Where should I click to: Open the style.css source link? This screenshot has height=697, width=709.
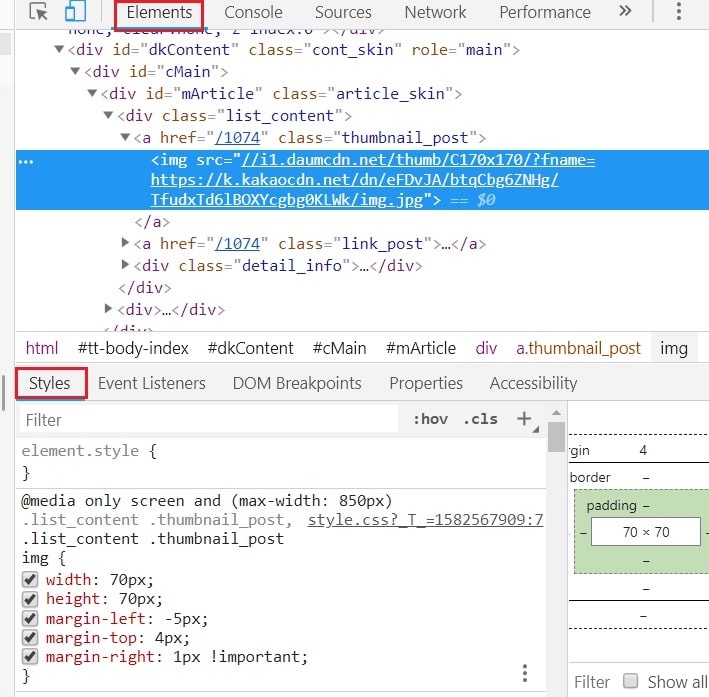coord(425,520)
